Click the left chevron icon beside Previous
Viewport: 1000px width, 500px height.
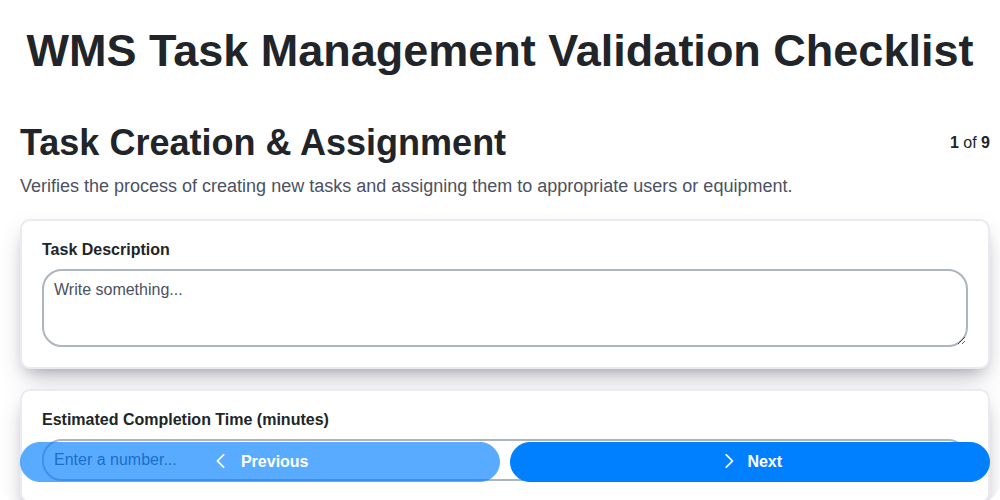click(221, 461)
